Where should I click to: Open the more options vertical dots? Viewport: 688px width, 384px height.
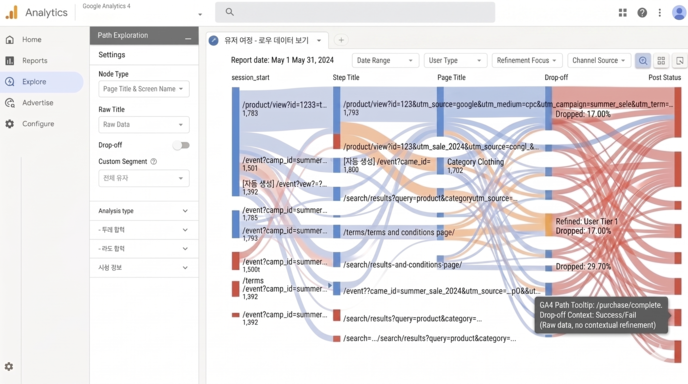pyautogui.click(x=659, y=13)
